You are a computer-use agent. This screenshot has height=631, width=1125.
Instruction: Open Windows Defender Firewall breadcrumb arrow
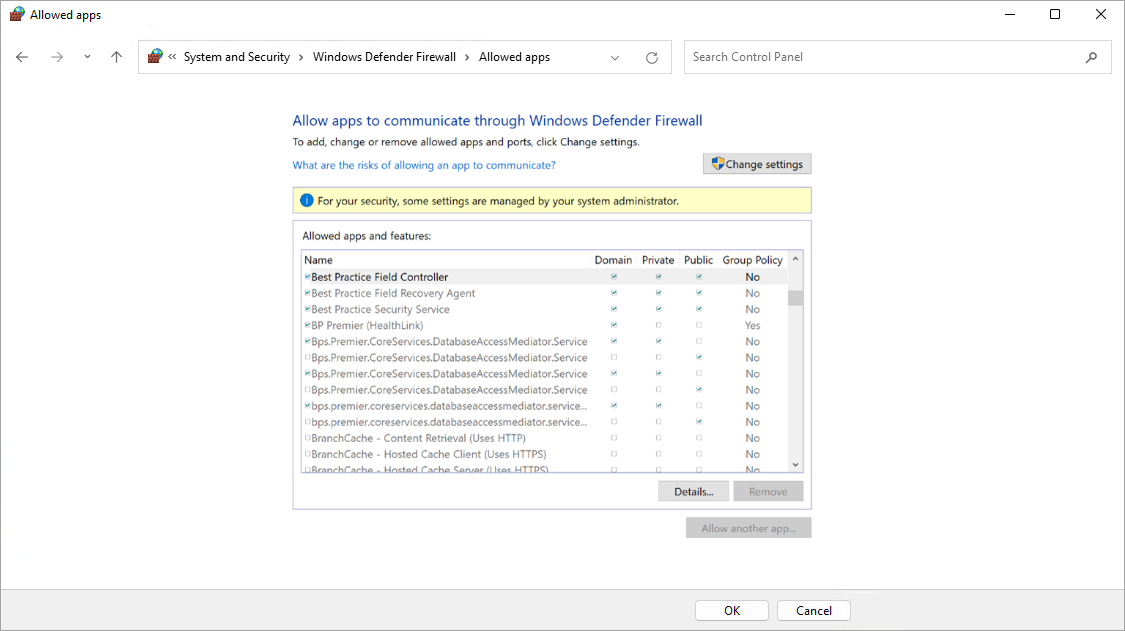click(467, 57)
